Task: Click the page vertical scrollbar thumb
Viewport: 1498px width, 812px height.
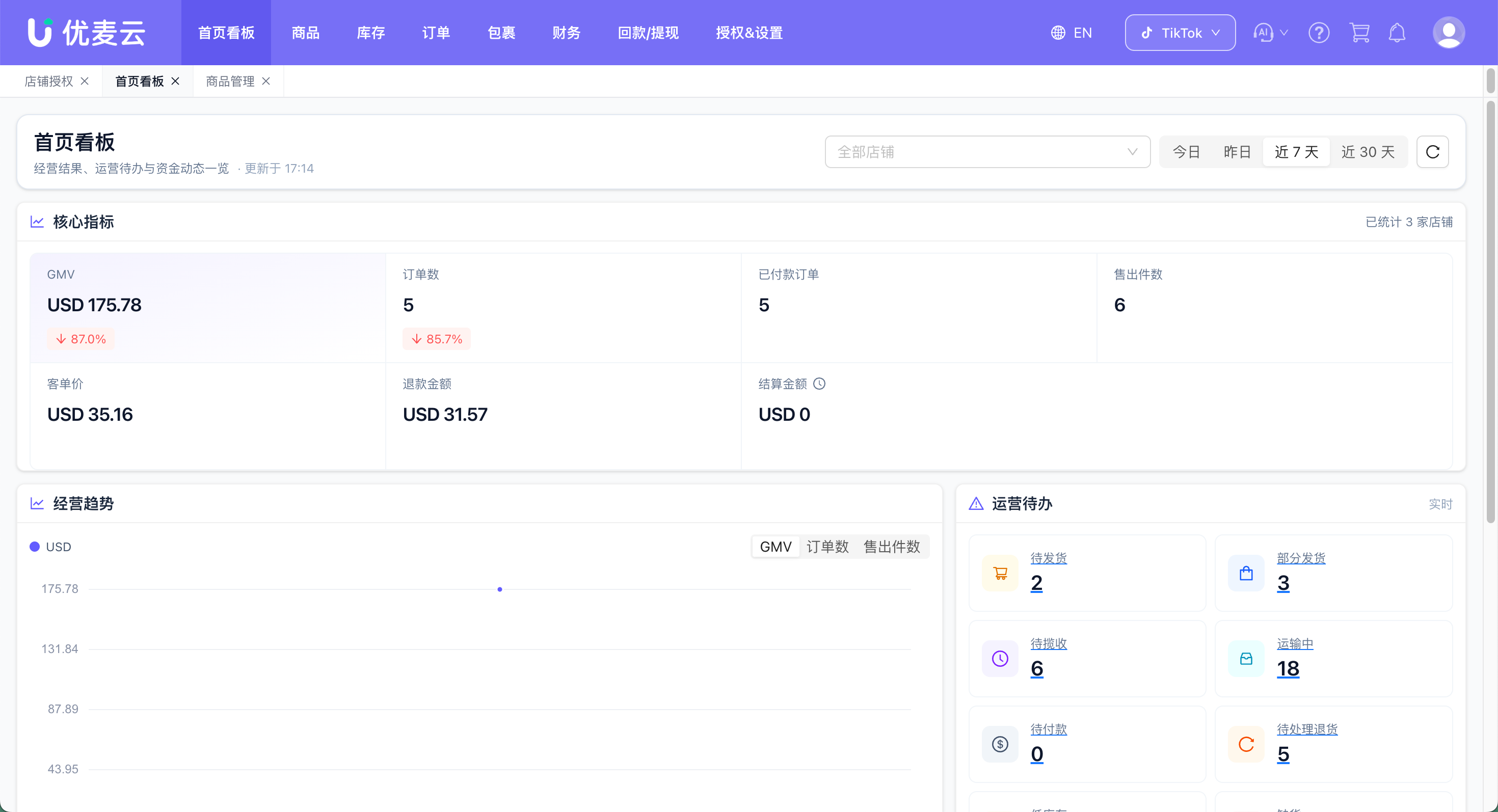Action: (x=1490, y=312)
